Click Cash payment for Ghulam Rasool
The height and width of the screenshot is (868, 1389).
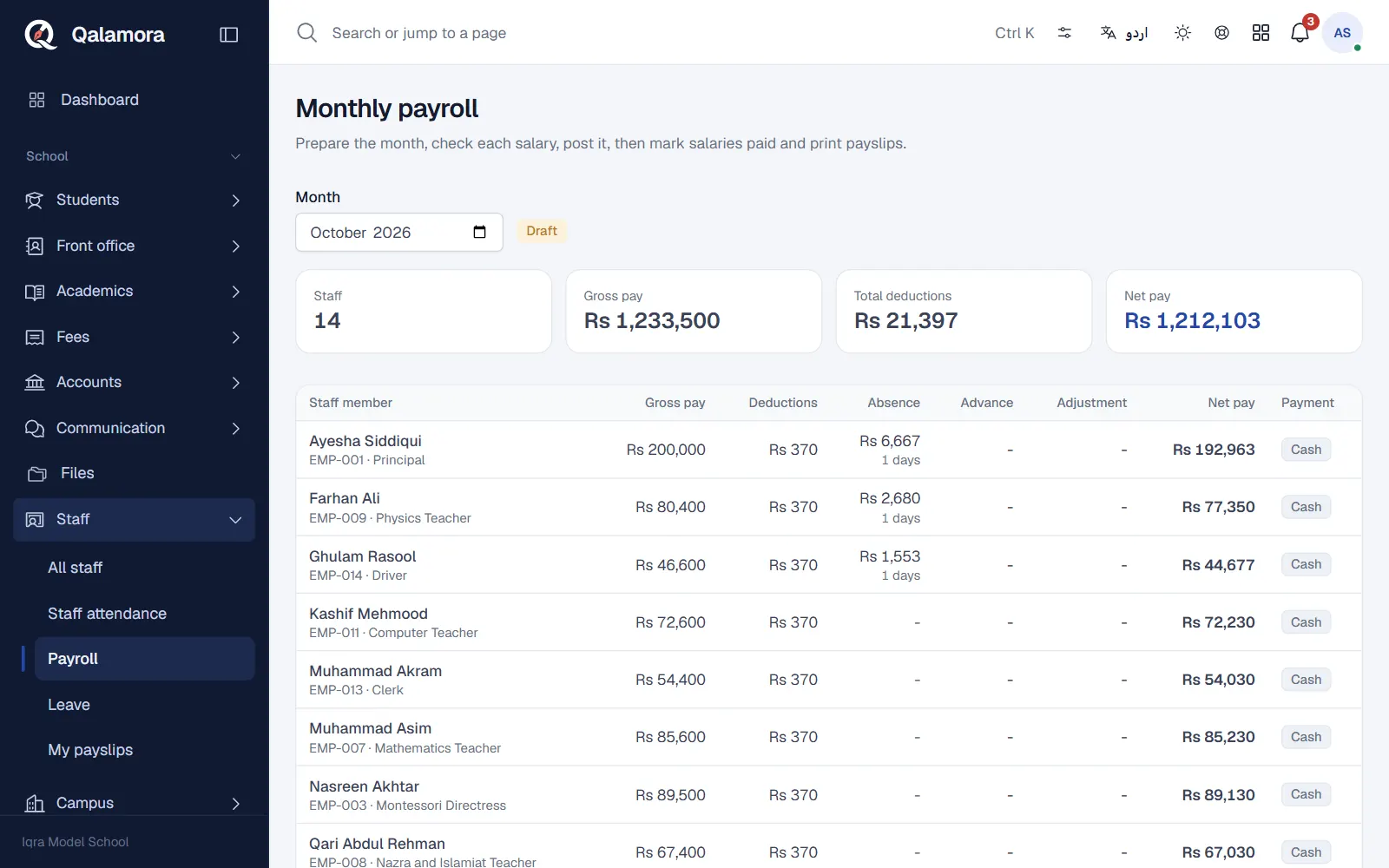pyautogui.click(x=1306, y=564)
